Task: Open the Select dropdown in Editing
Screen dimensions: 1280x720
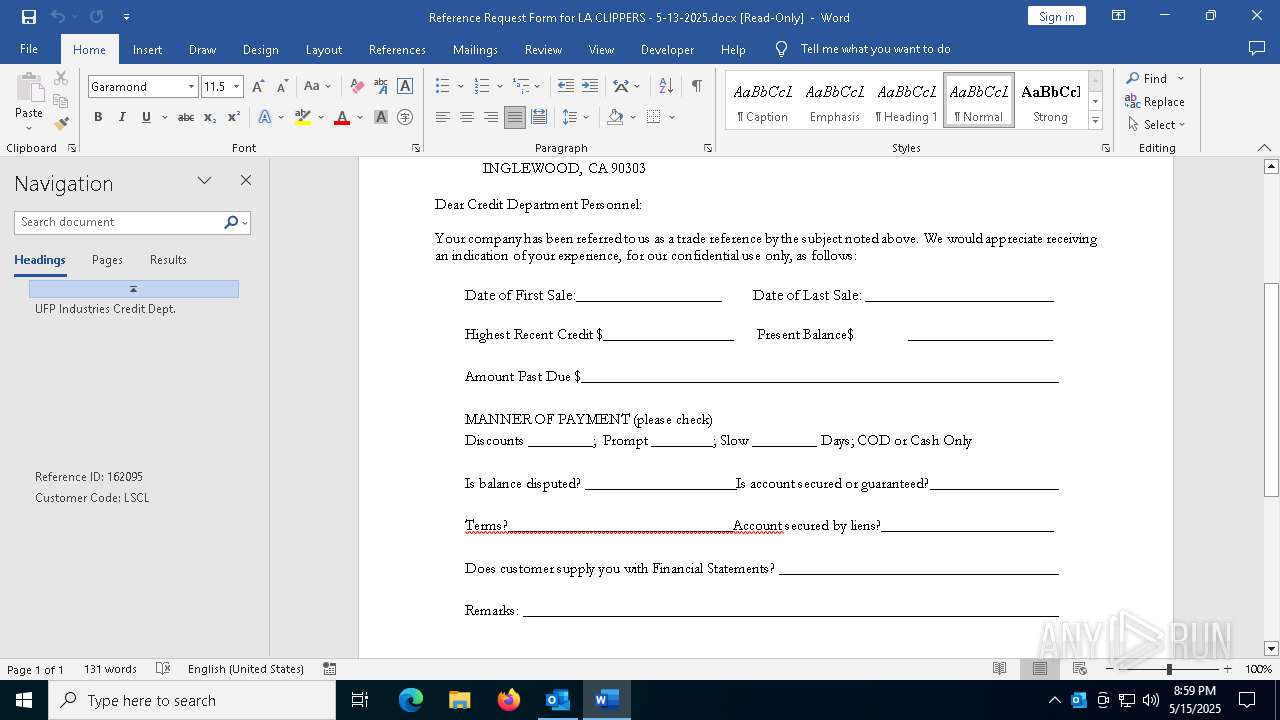Action: click(x=1156, y=125)
